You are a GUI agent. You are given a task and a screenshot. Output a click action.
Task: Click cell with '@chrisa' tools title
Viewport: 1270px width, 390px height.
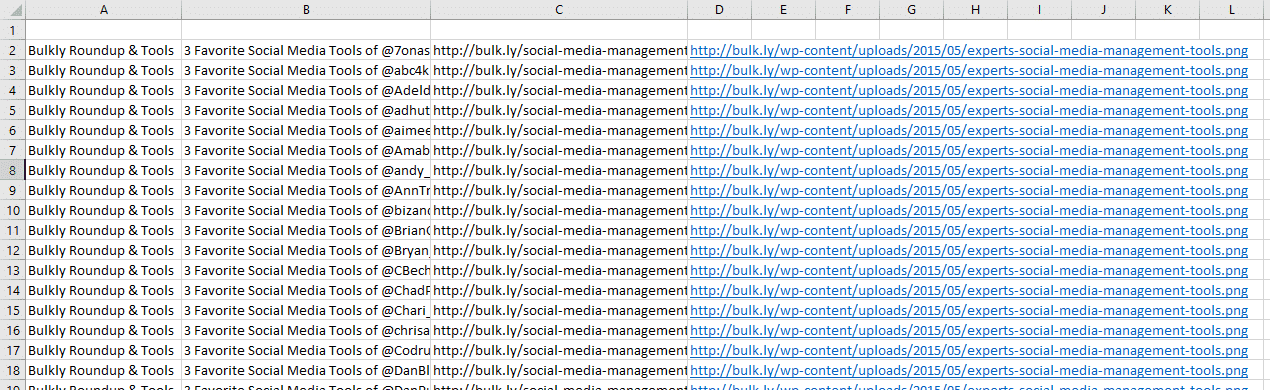(x=306, y=330)
